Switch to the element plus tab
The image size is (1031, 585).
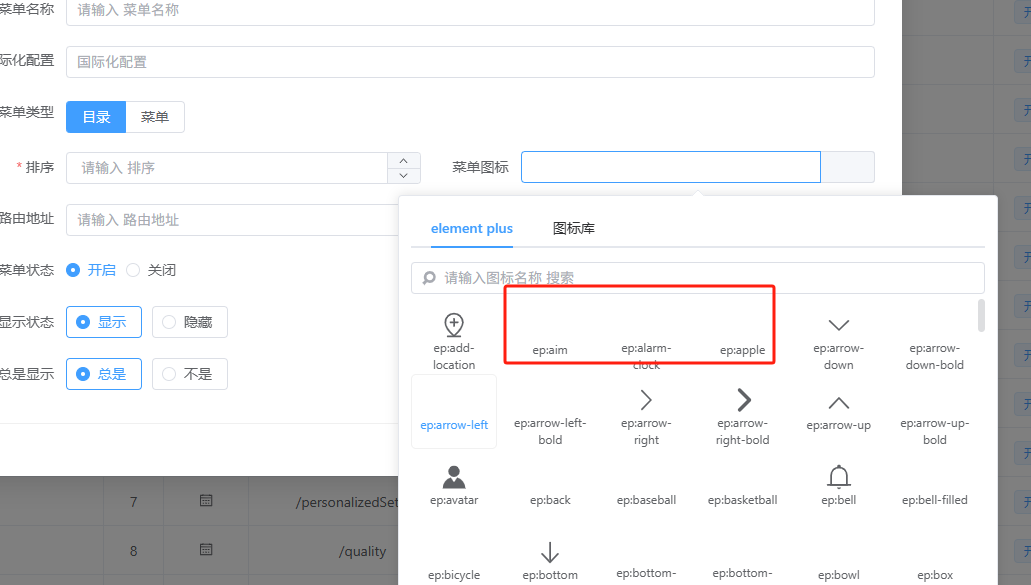[472, 228]
